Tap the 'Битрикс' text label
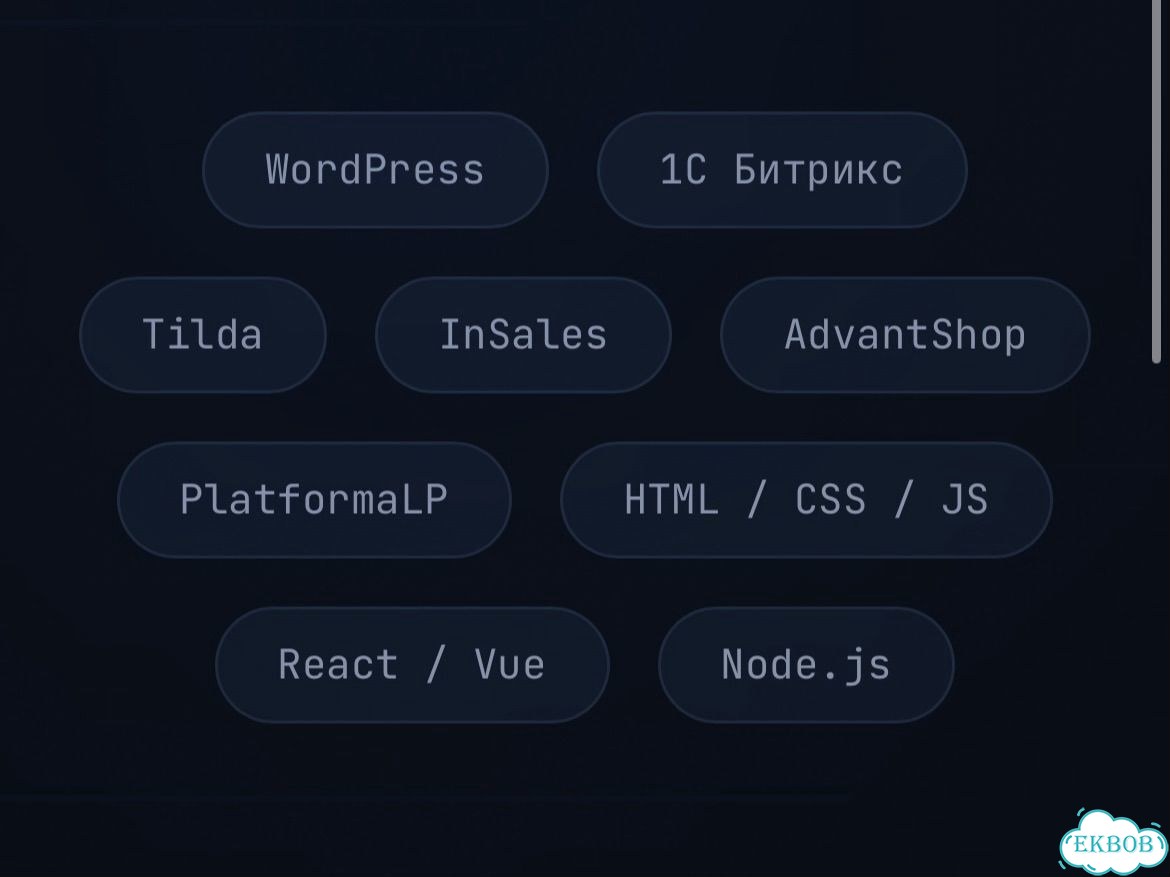1170x877 pixels. pyautogui.click(x=819, y=170)
